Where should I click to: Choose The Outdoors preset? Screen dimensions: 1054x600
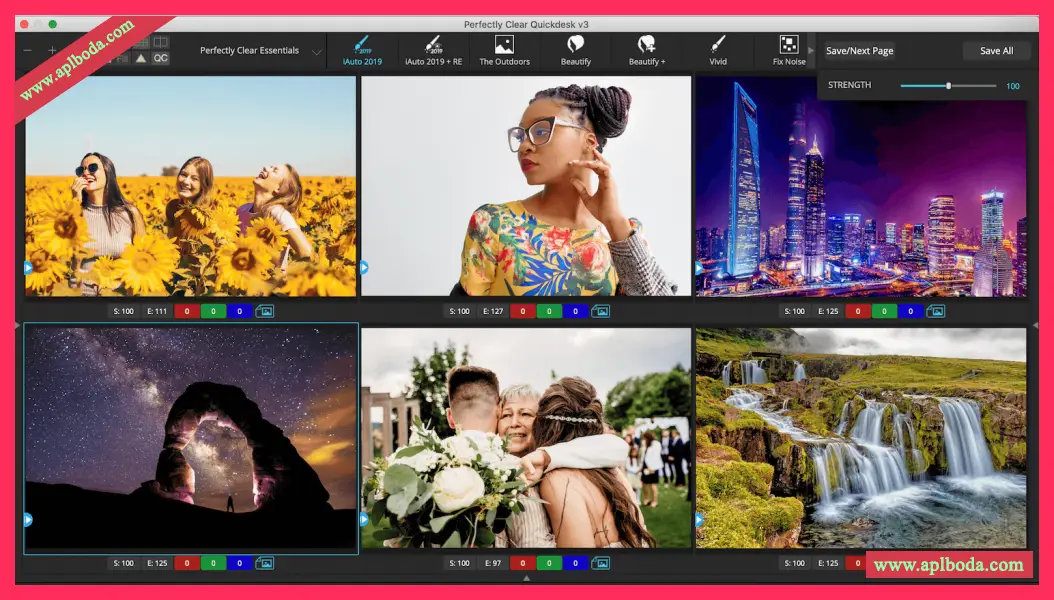(x=504, y=50)
